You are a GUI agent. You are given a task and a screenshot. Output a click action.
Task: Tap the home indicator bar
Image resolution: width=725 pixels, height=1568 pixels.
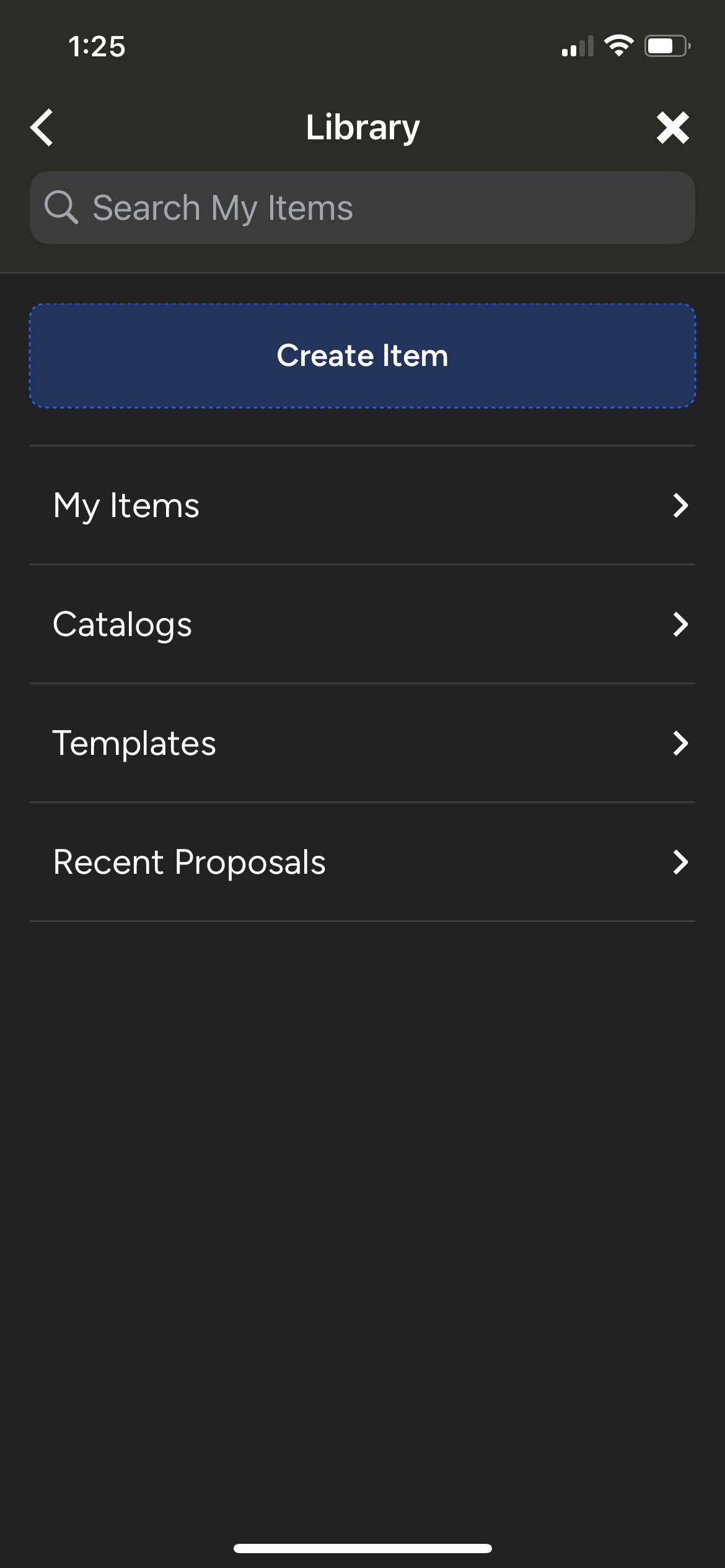[x=362, y=1548]
